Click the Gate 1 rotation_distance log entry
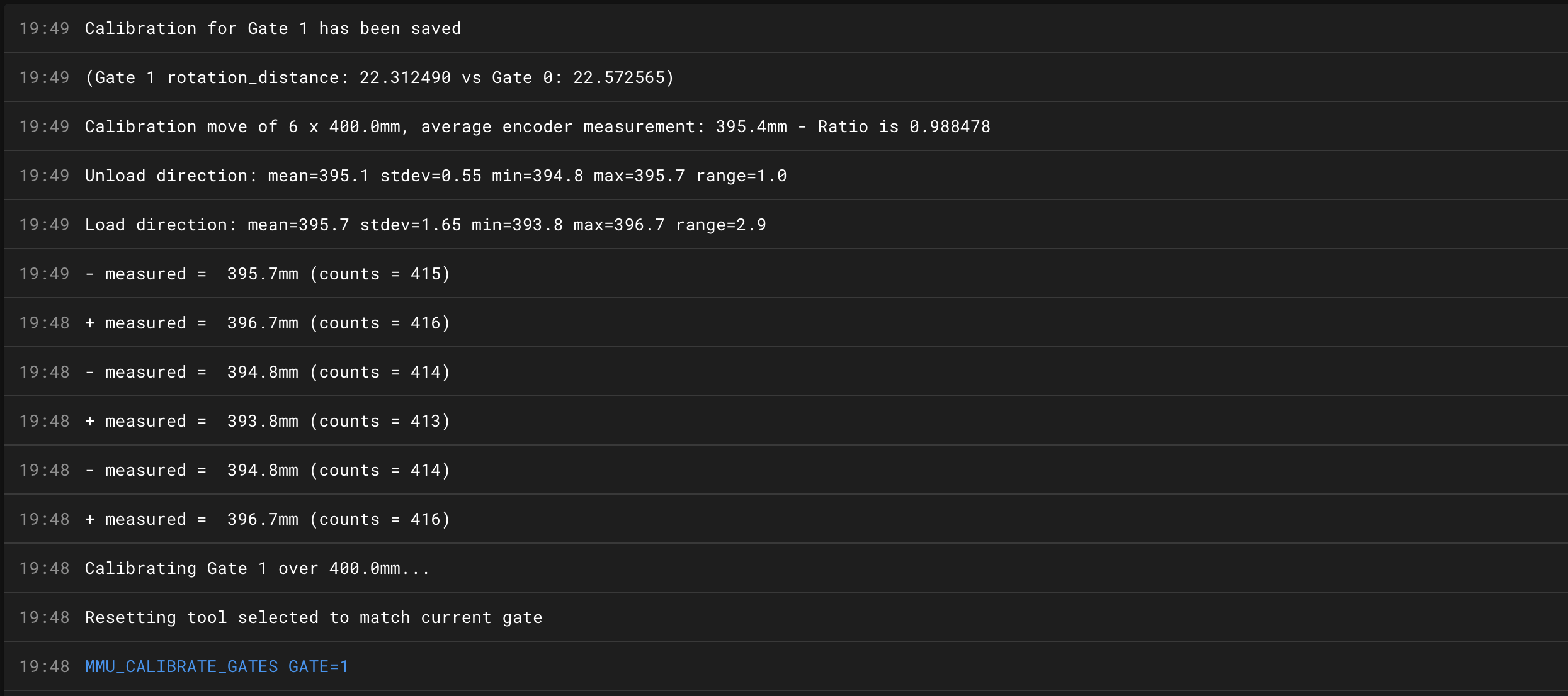The height and width of the screenshot is (696, 1568). pyautogui.click(x=380, y=77)
